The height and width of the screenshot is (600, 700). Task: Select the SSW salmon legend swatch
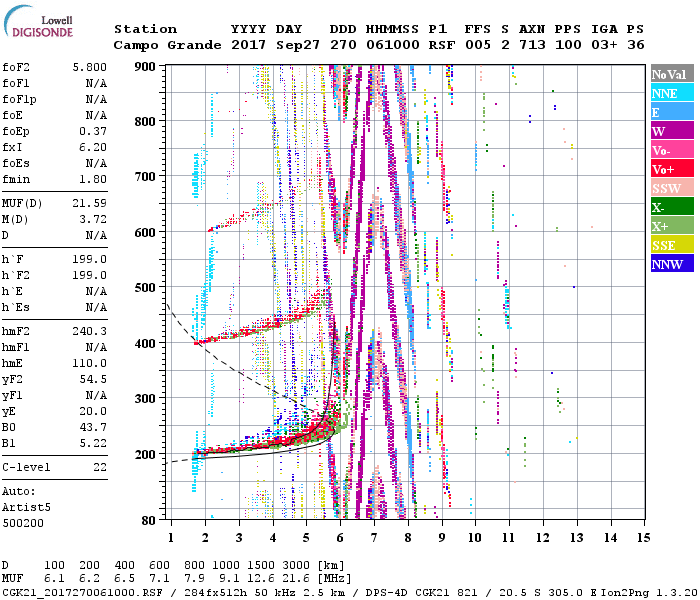(x=672, y=188)
